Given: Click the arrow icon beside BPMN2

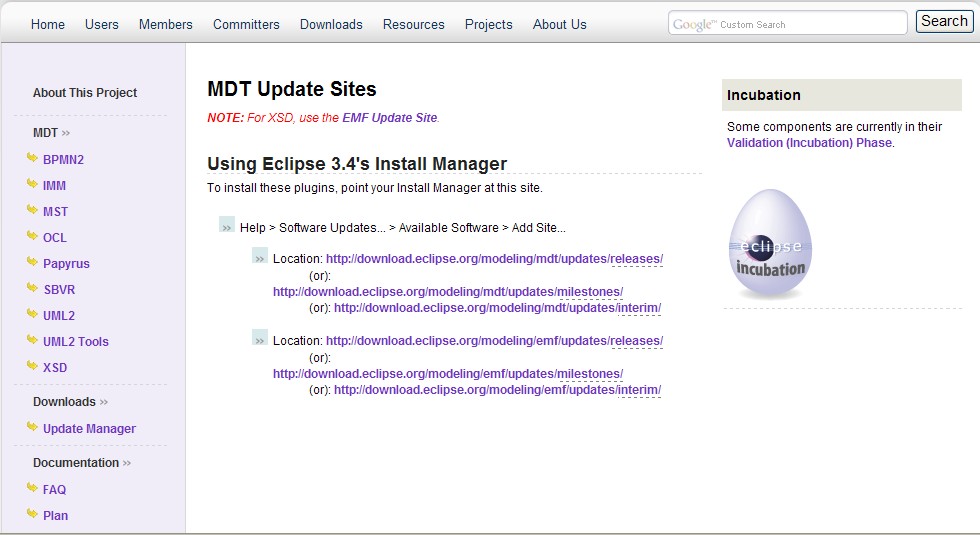Looking at the screenshot, I should pyautogui.click(x=32, y=158).
